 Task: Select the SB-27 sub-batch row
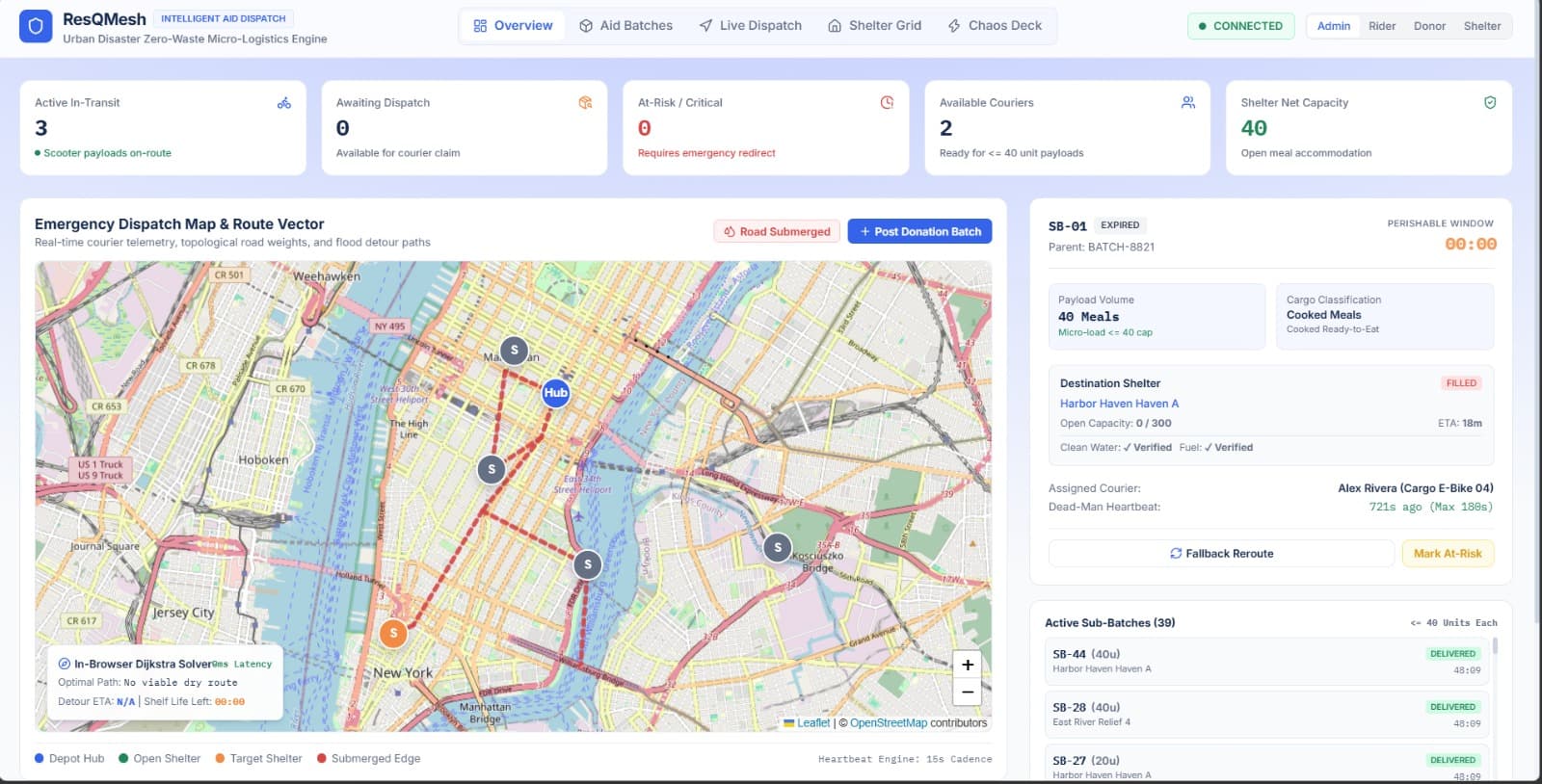(1267, 763)
